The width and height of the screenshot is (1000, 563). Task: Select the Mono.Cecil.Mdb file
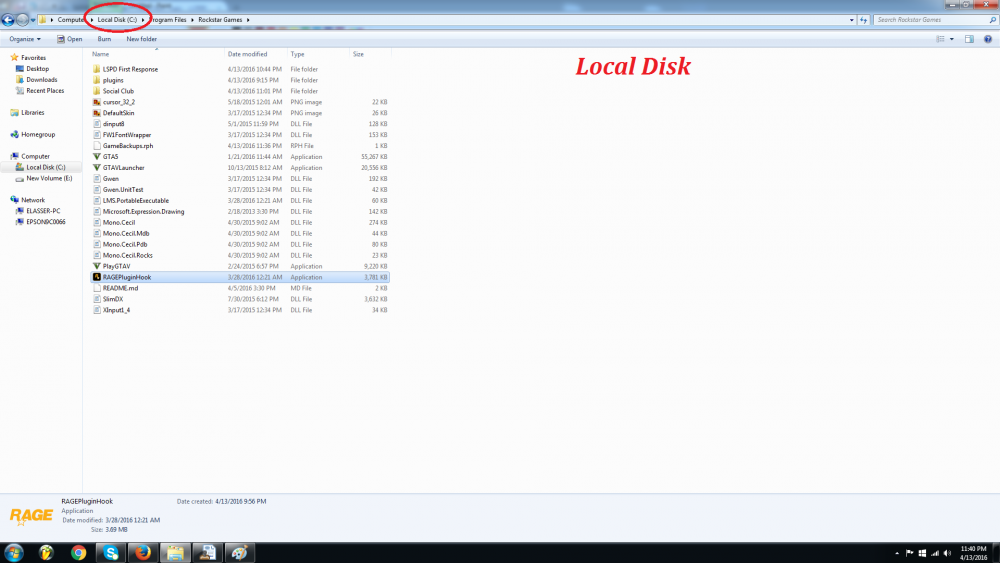(126, 233)
